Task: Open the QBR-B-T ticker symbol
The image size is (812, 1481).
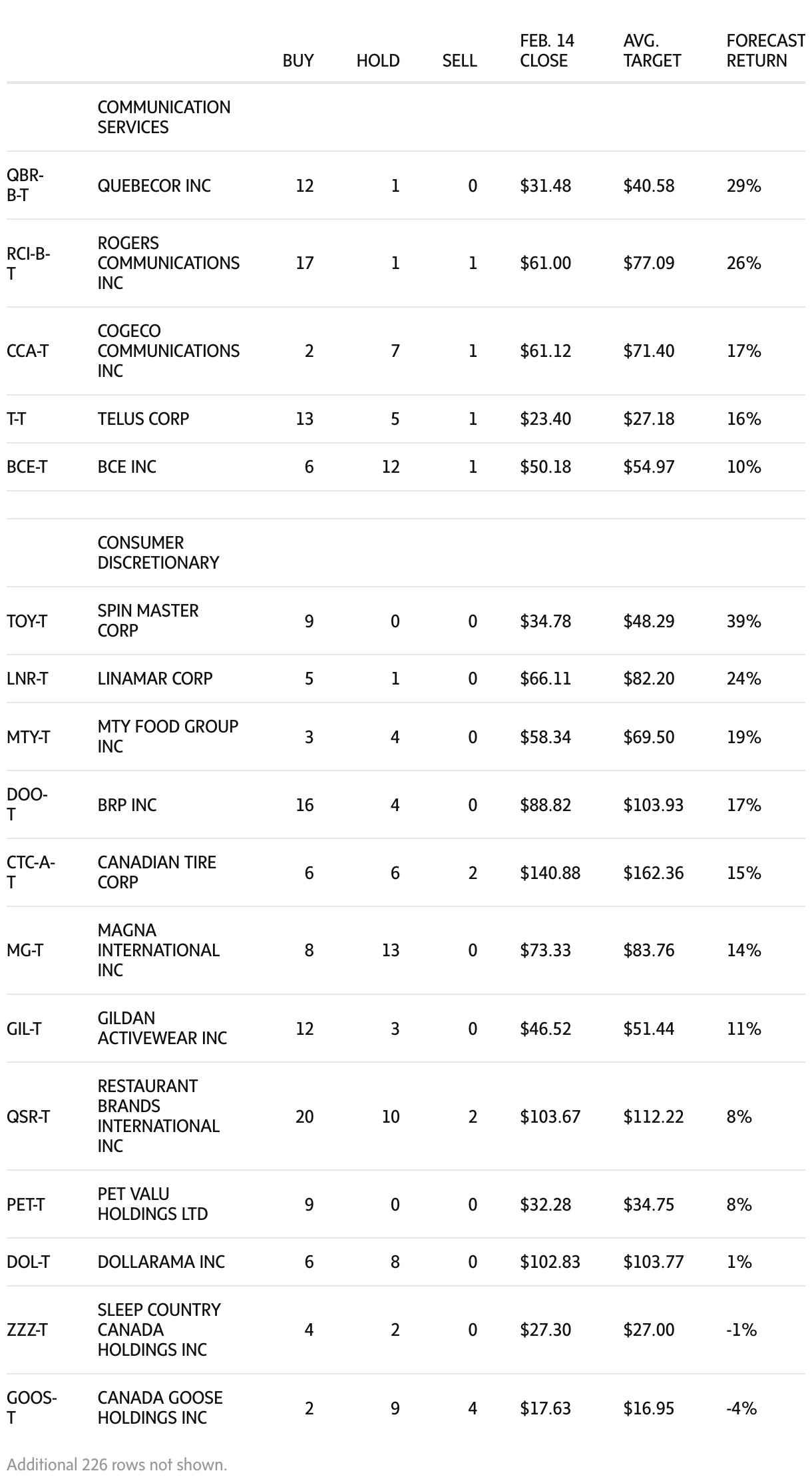Action: (x=25, y=185)
